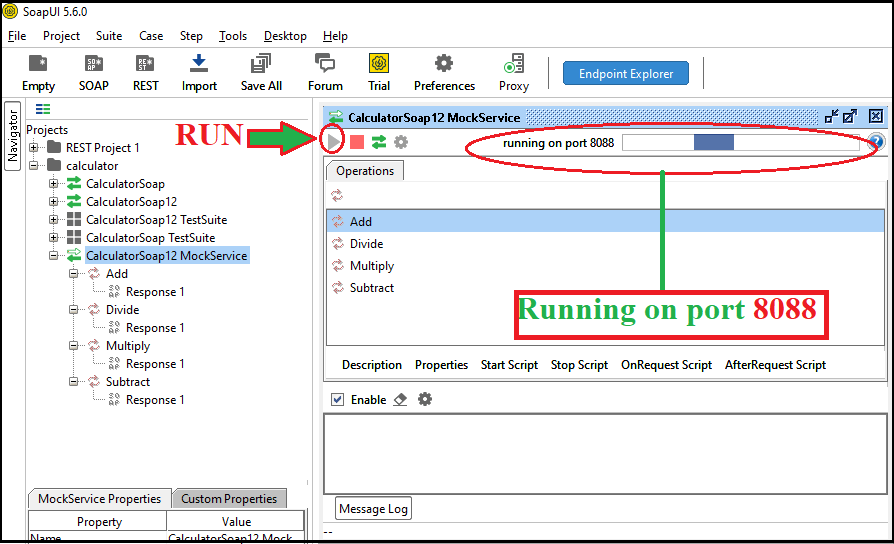
Task: Click Save All toolbar icon
Action: point(261,73)
